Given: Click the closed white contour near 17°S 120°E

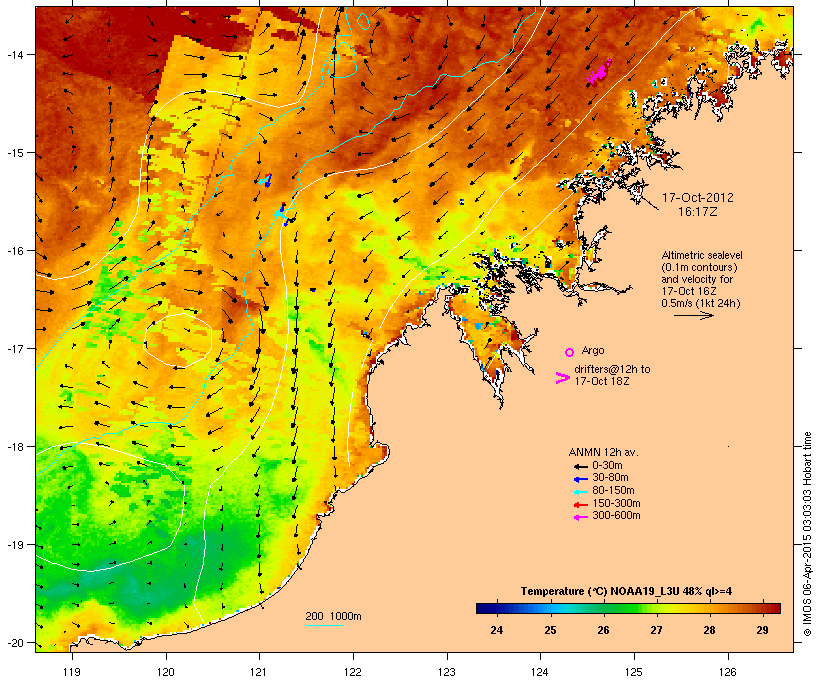Looking at the screenshot, I should coord(178,340).
